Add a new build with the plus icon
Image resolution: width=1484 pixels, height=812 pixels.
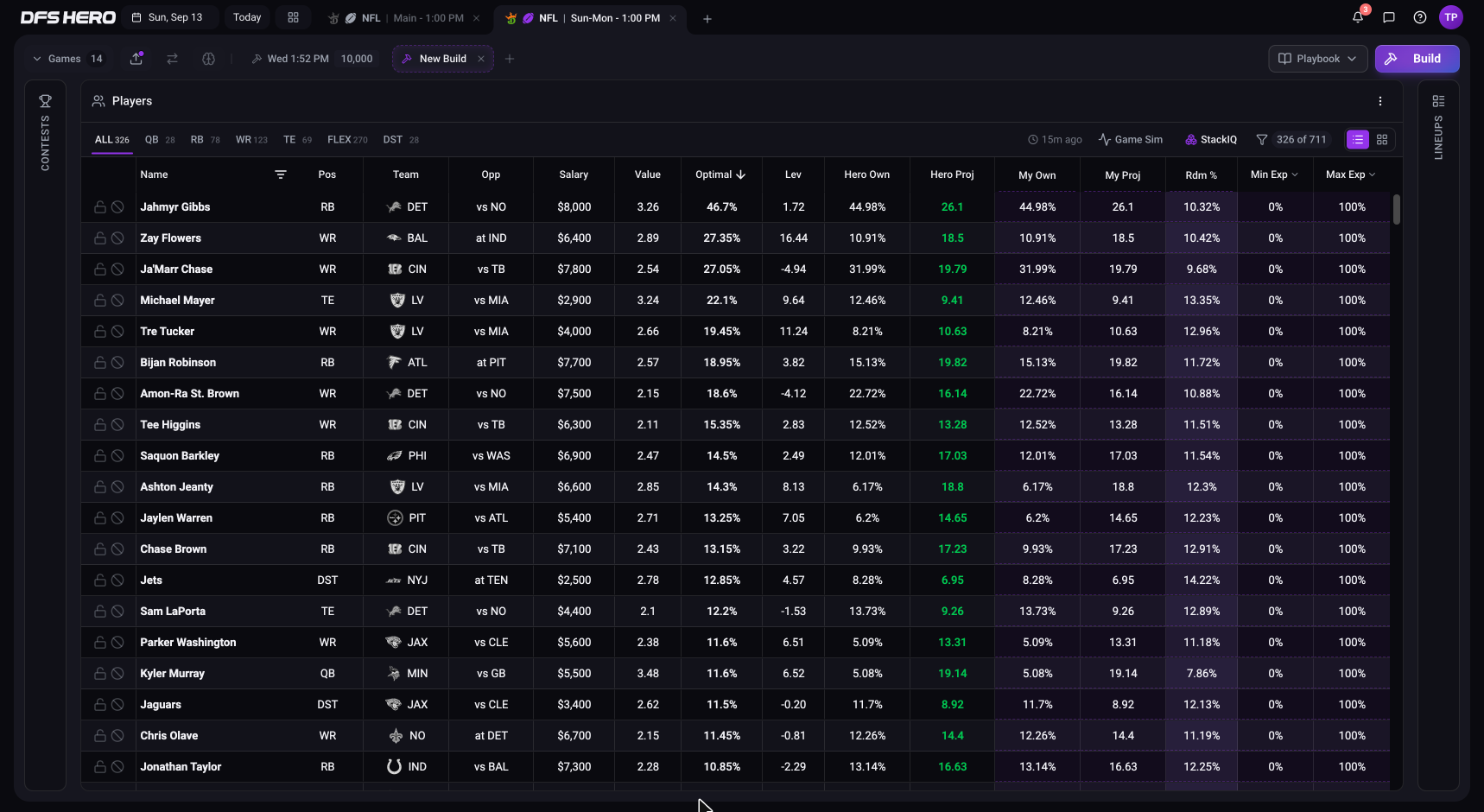coord(509,59)
